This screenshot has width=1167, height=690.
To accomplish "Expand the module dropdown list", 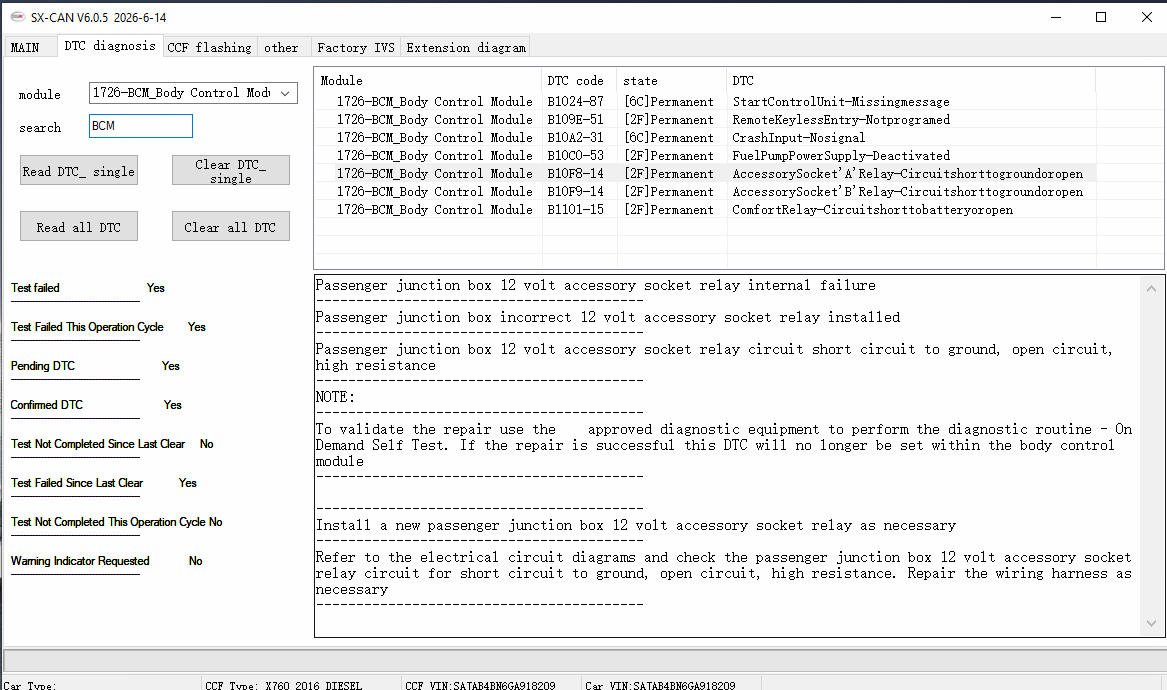I will click(285, 93).
